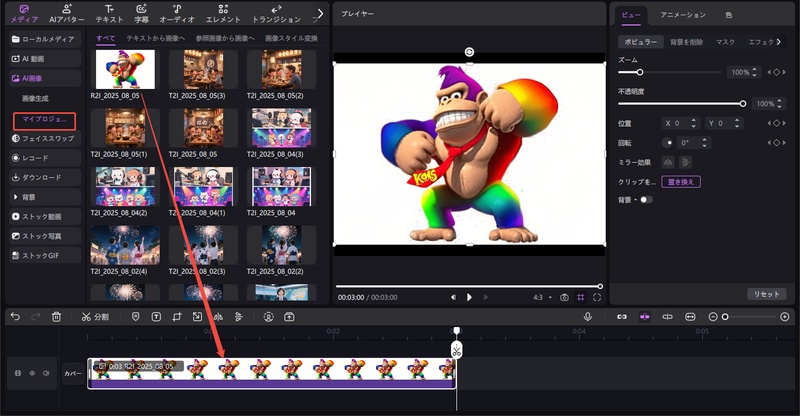Open the テキスト text tab

pyautogui.click(x=109, y=13)
